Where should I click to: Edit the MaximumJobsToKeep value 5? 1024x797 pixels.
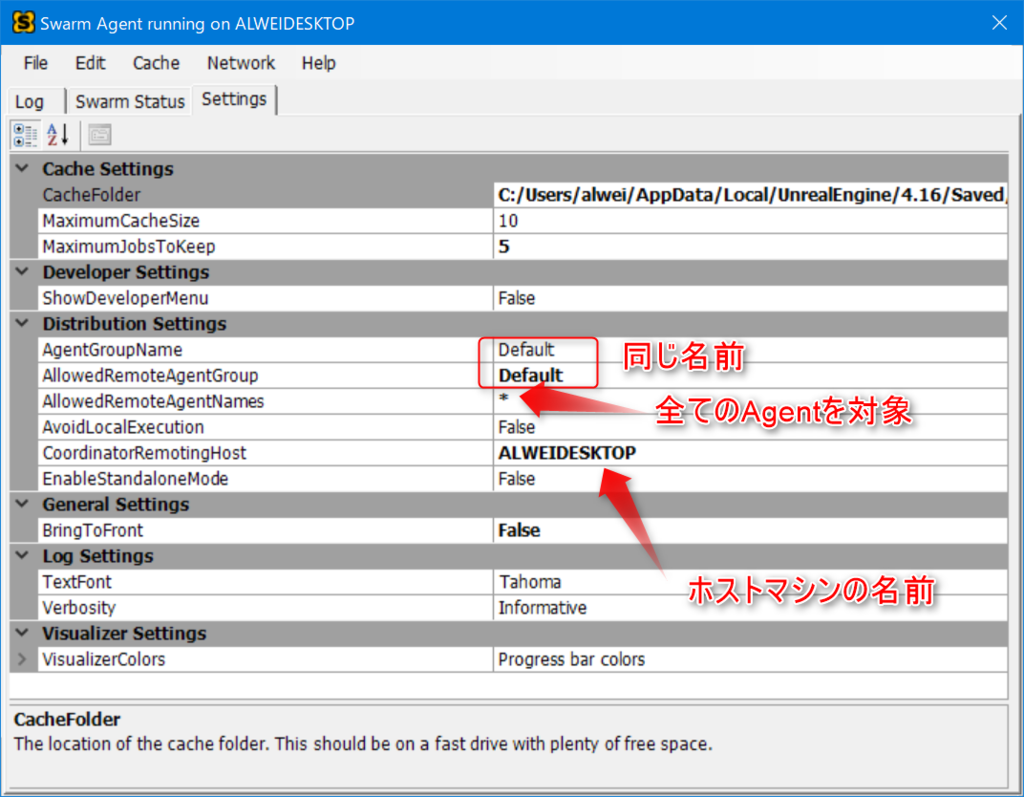tap(750, 246)
